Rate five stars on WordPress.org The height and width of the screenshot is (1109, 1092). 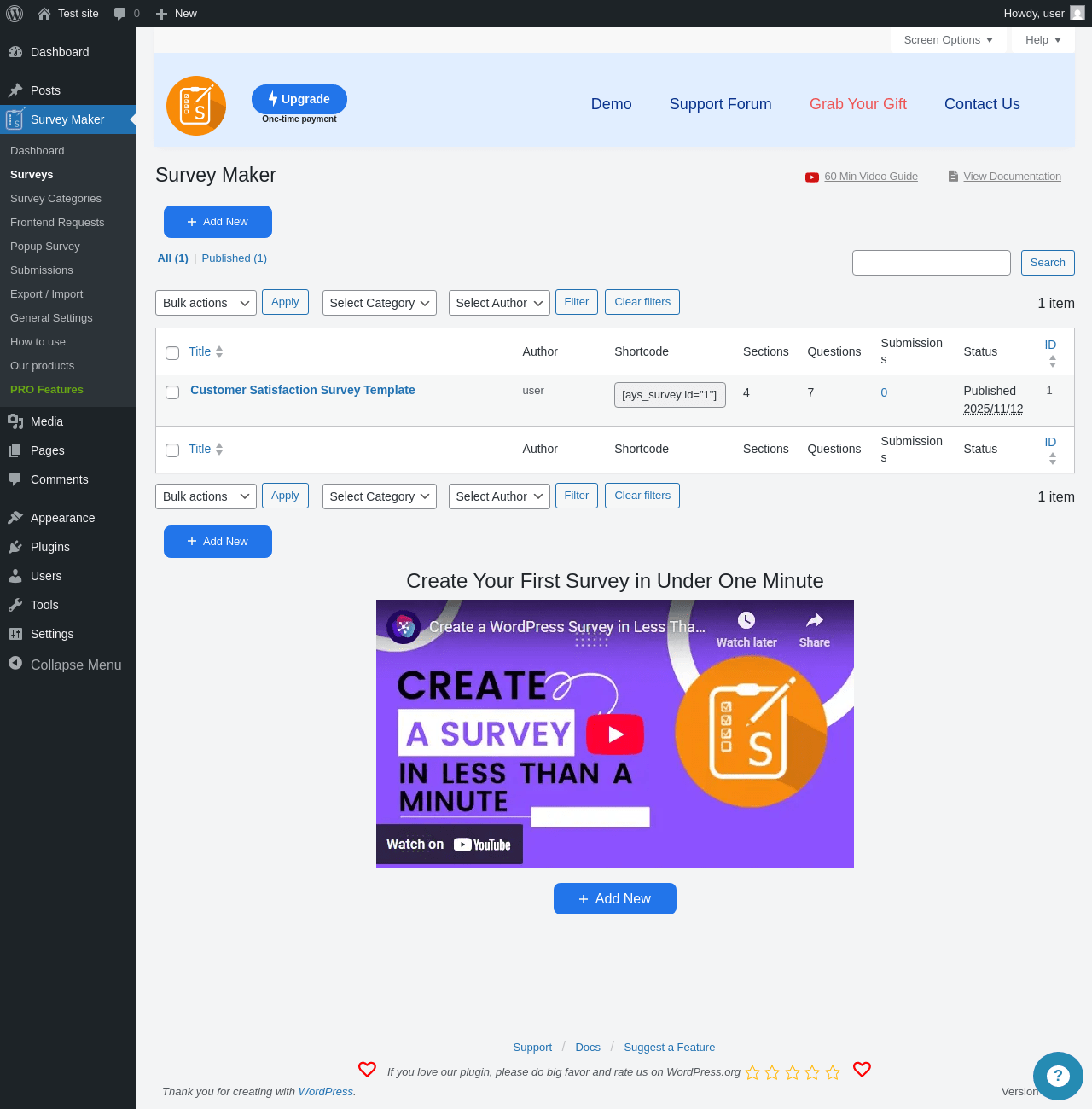tap(833, 1072)
